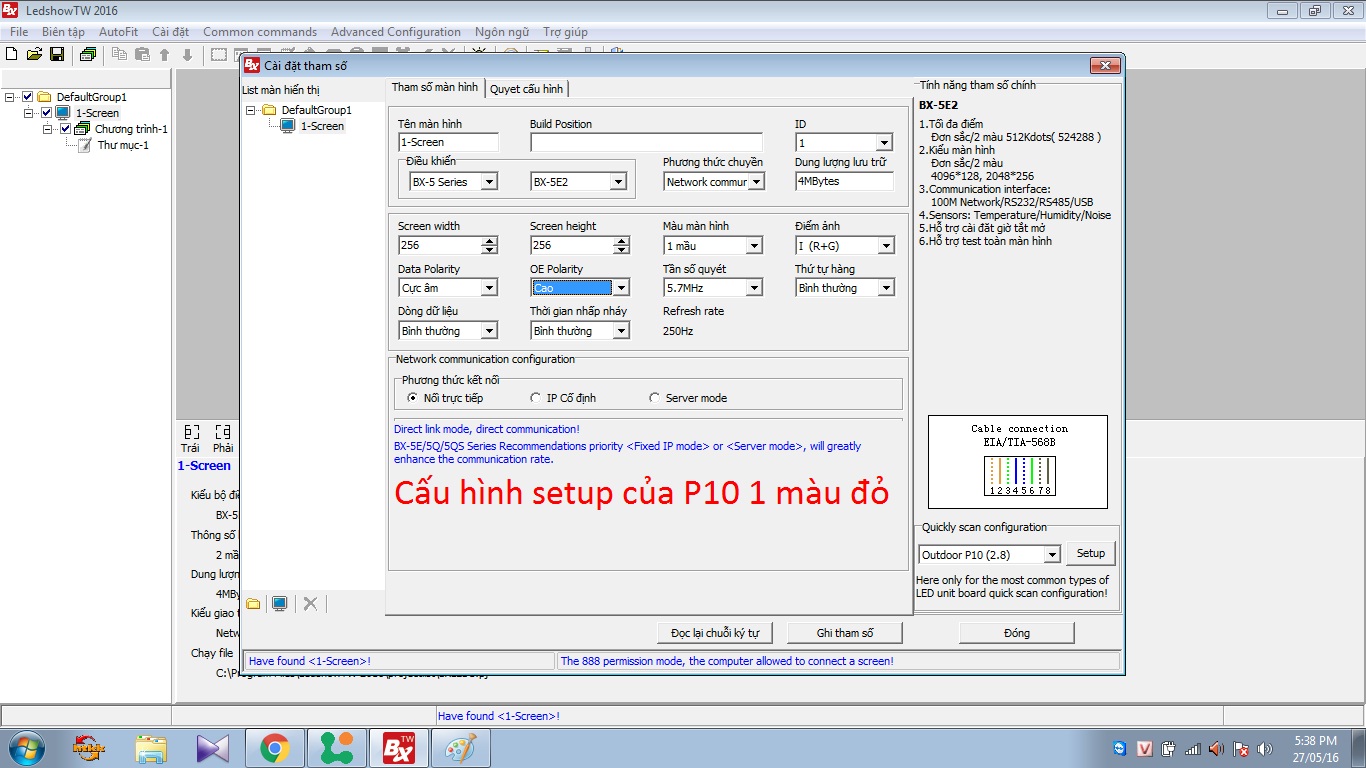
Task: Open the 'Advanced Configuration' menu
Action: pyautogui.click(x=395, y=31)
